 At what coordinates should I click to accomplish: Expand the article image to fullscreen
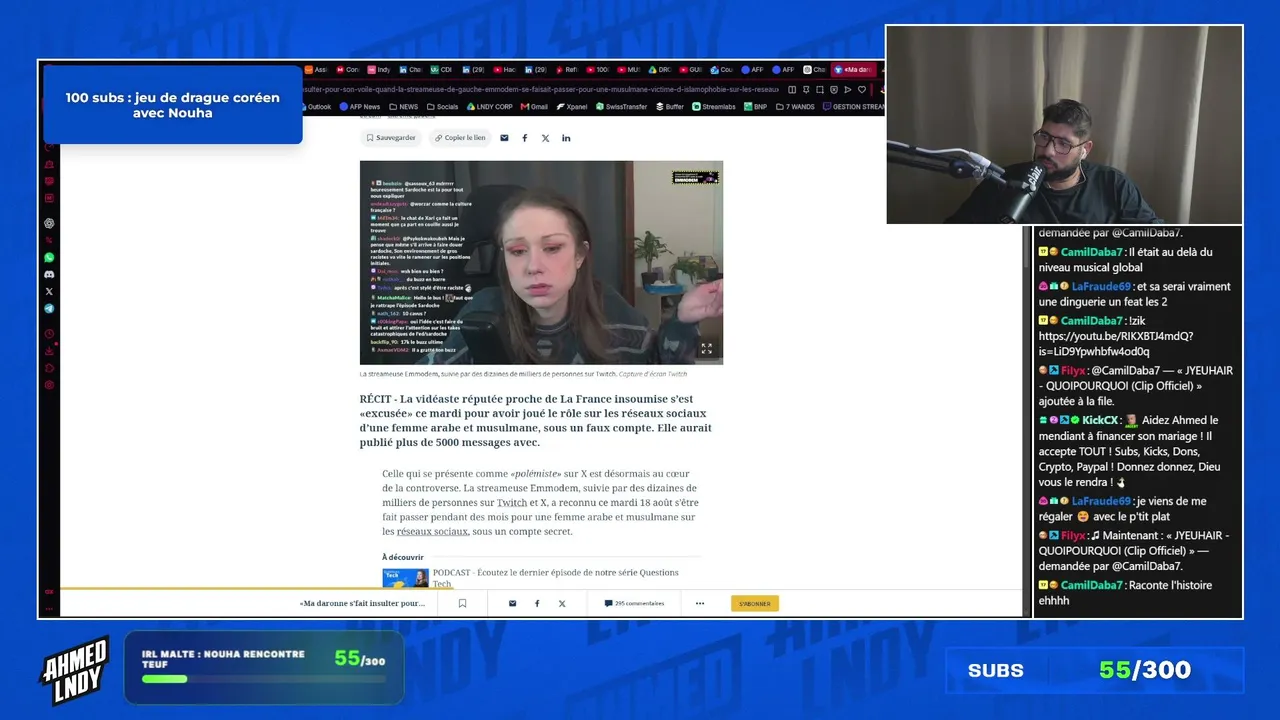706,348
